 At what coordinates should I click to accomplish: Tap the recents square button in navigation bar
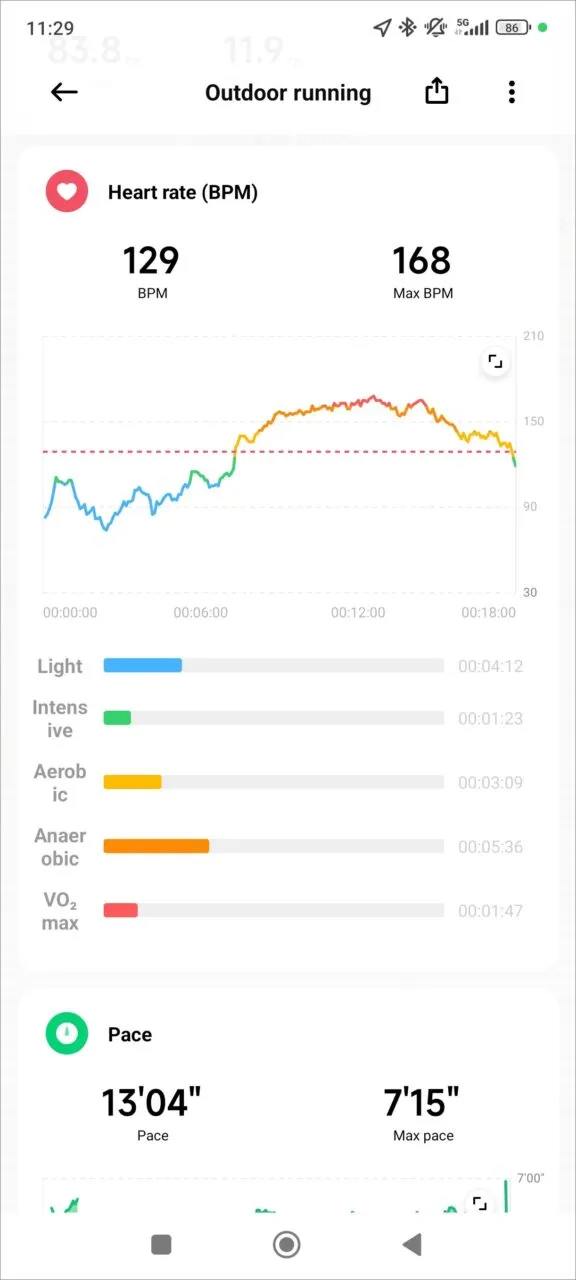[x=160, y=1243]
